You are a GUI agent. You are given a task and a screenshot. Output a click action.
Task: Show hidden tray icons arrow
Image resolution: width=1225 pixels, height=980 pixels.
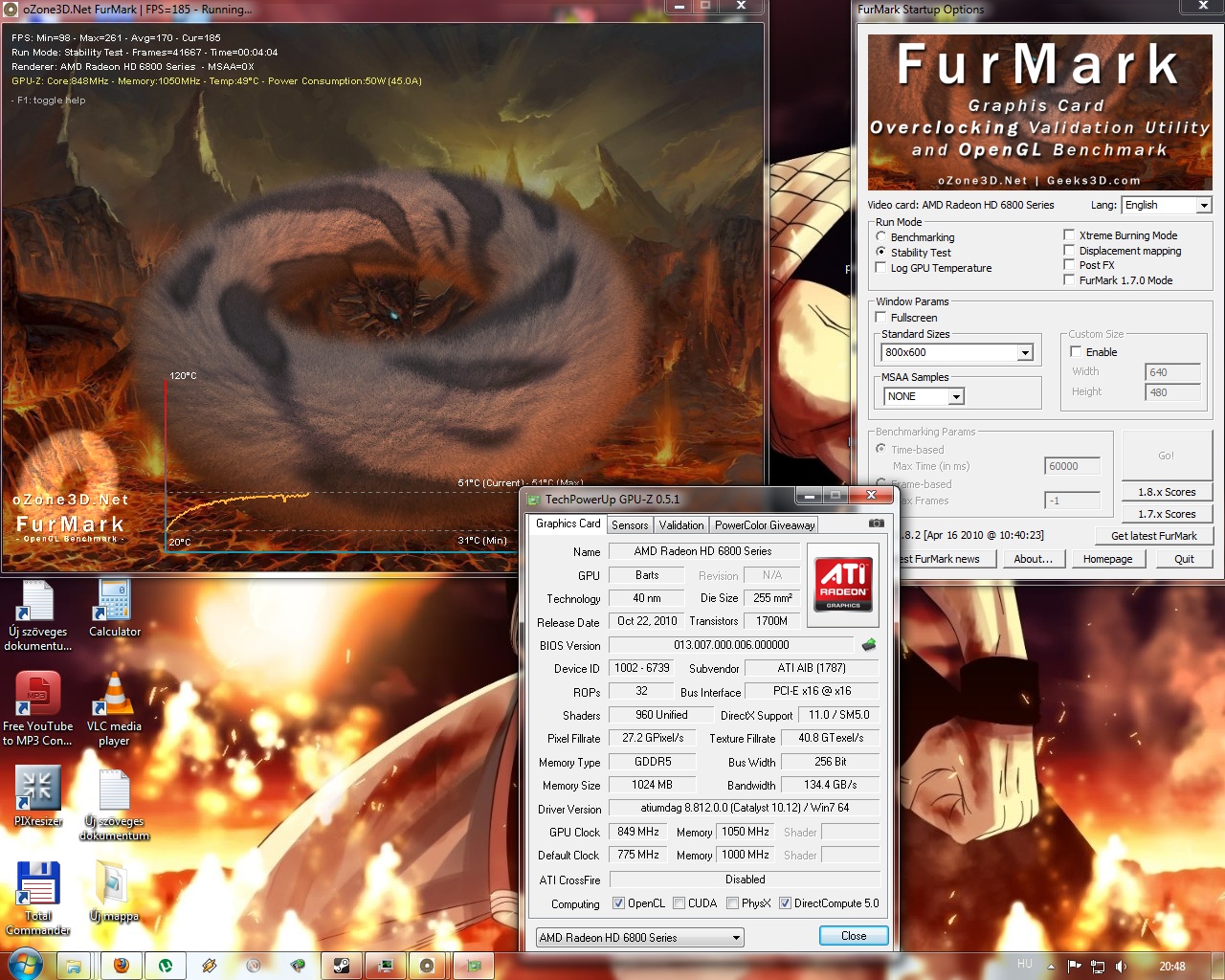pos(1051,967)
